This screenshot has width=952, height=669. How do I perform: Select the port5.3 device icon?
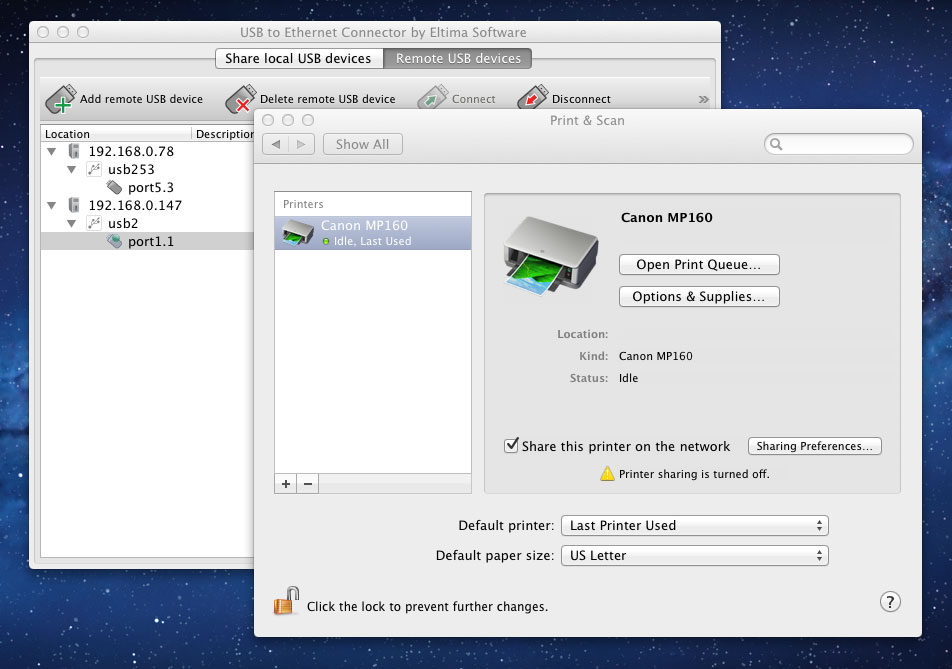tap(114, 187)
